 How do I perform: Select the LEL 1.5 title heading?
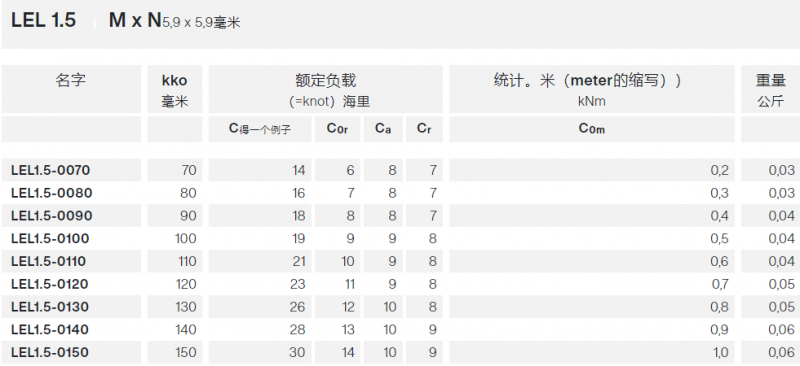(x=43, y=20)
